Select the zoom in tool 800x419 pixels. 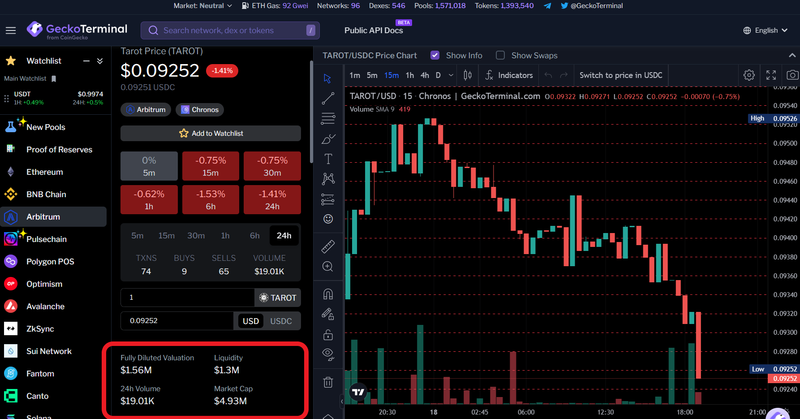point(328,266)
